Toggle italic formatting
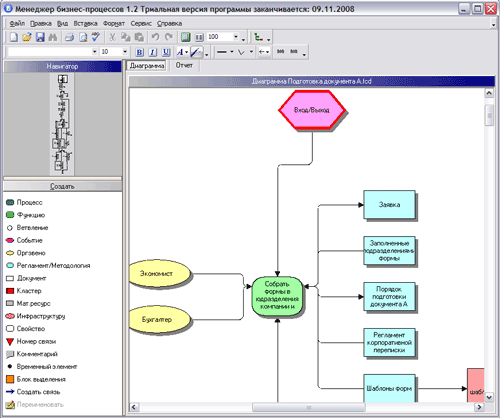The image size is (500, 418). point(153,52)
